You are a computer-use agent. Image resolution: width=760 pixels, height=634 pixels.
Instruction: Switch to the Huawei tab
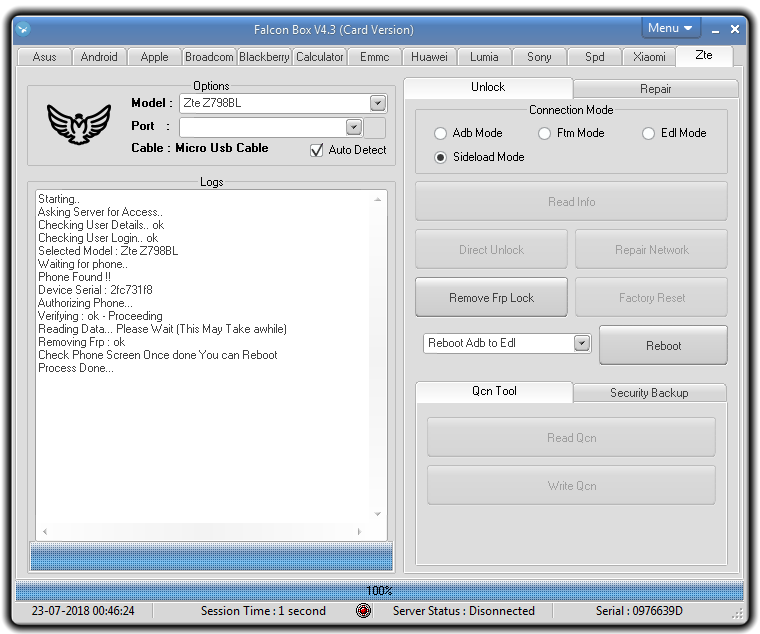coord(429,57)
